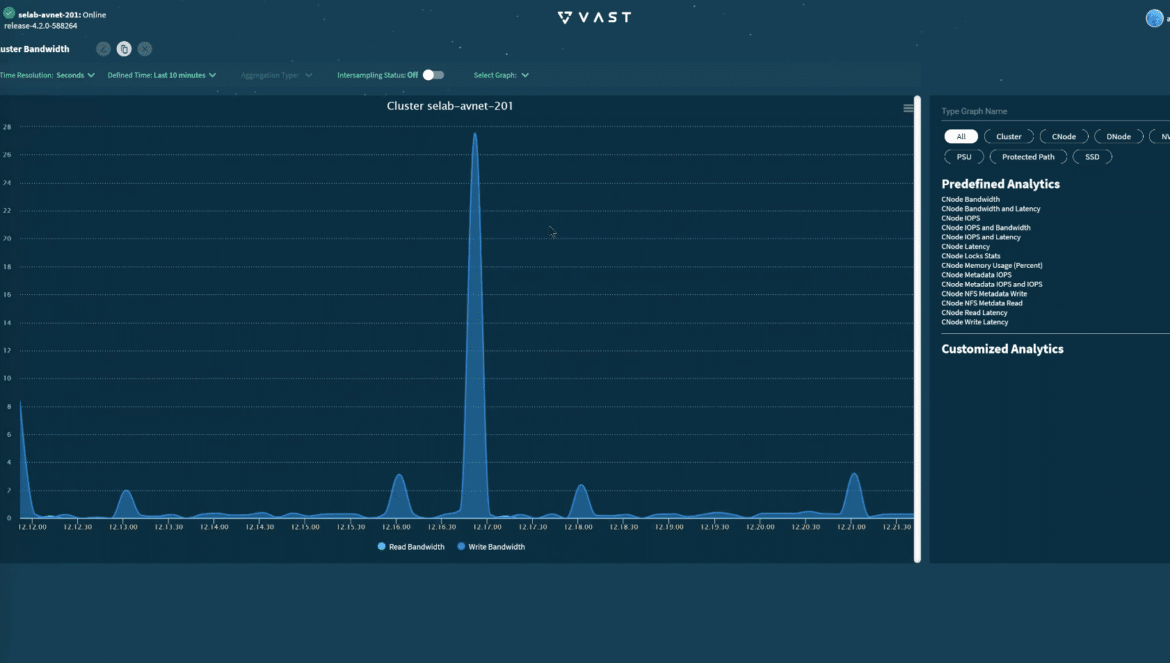1170x663 pixels.
Task: Select the PSU filter chip
Action: coord(964,157)
